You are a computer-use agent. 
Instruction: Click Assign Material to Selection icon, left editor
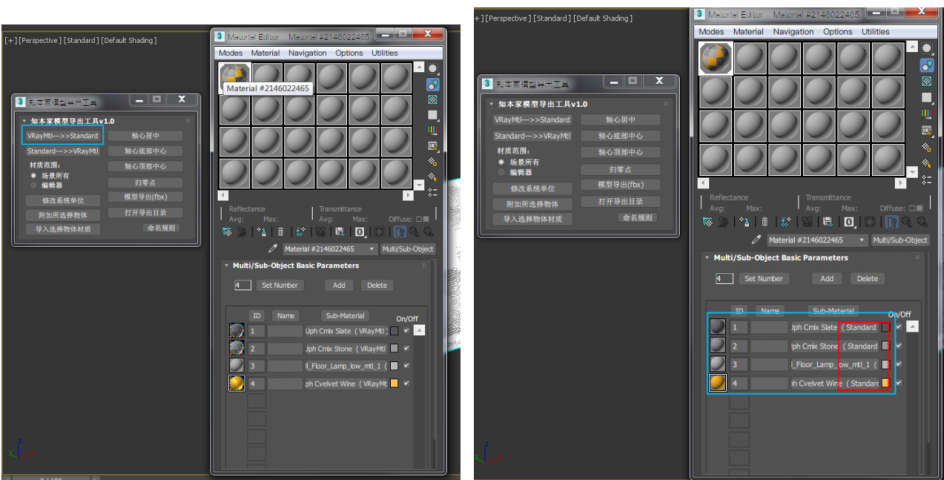pos(261,231)
